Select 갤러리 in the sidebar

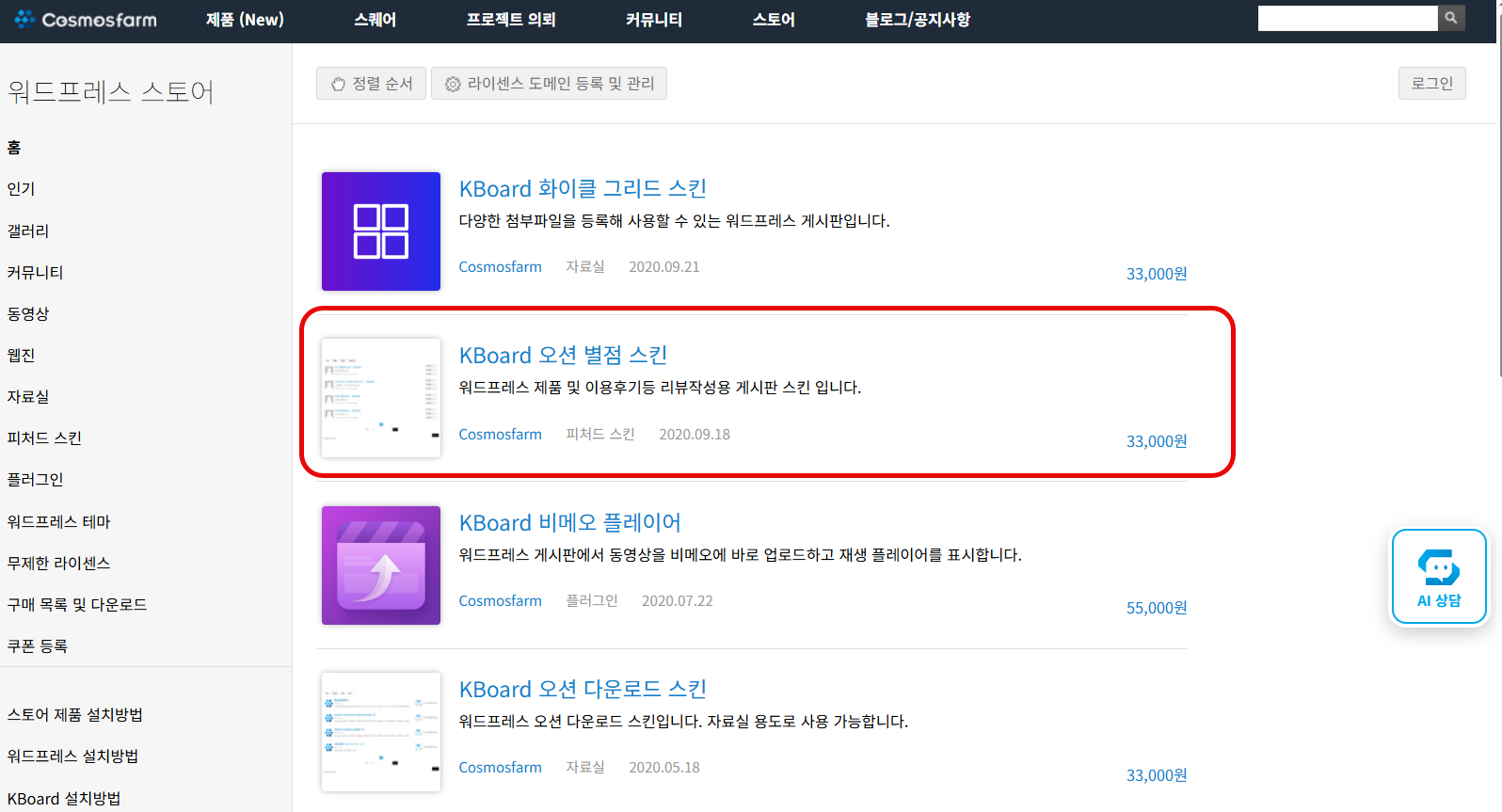[x=28, y=231]
